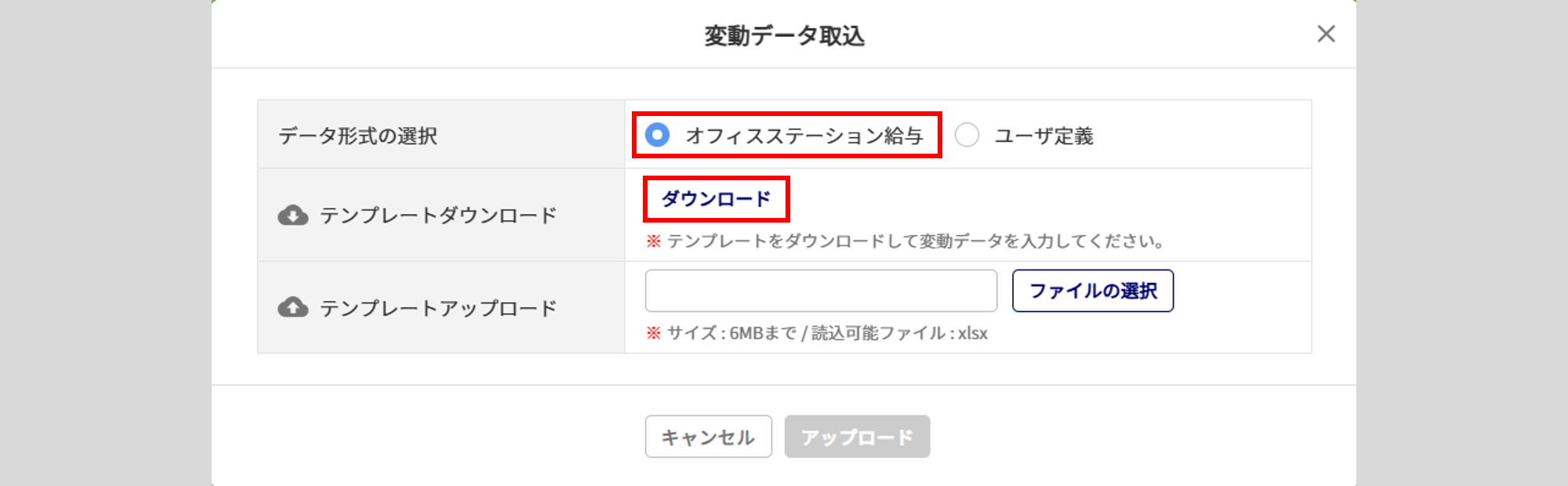Click the cloud upload icon
1568x486 pixels.
click(293, 307)
